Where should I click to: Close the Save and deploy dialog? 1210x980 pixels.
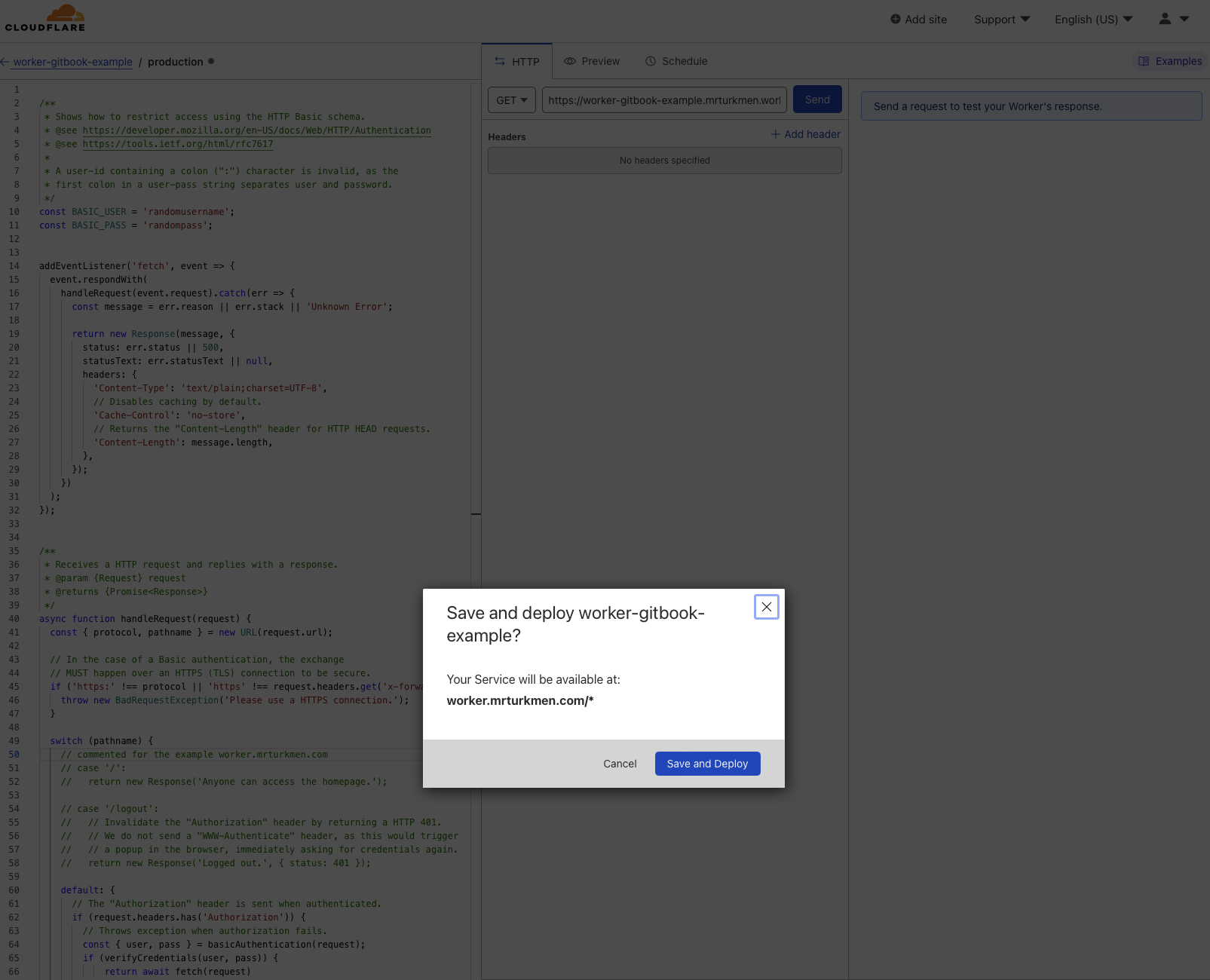(x=767, y=607)
